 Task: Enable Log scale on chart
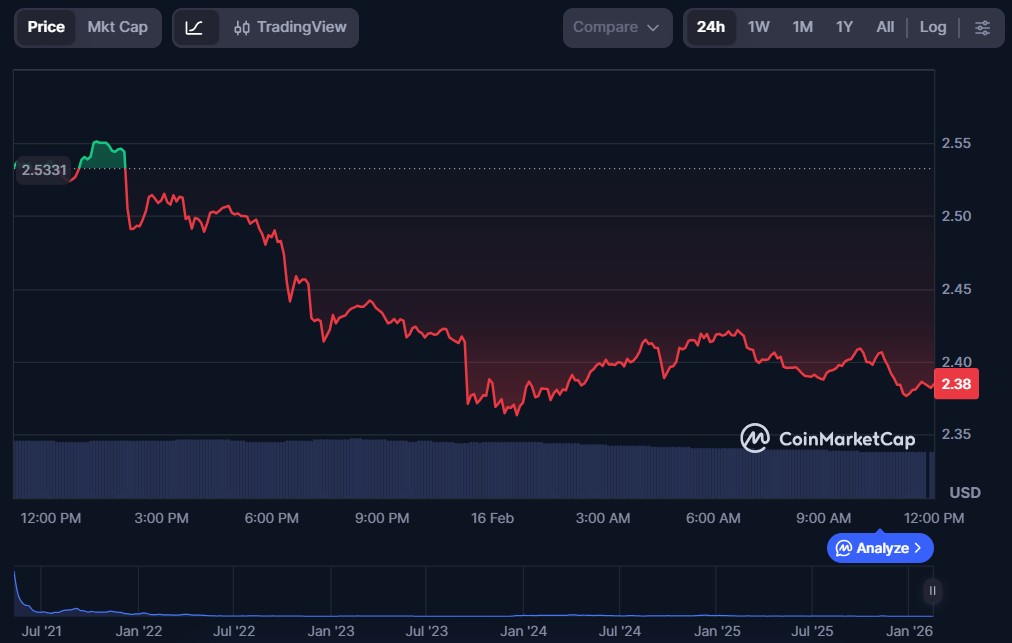click(932, 27)
